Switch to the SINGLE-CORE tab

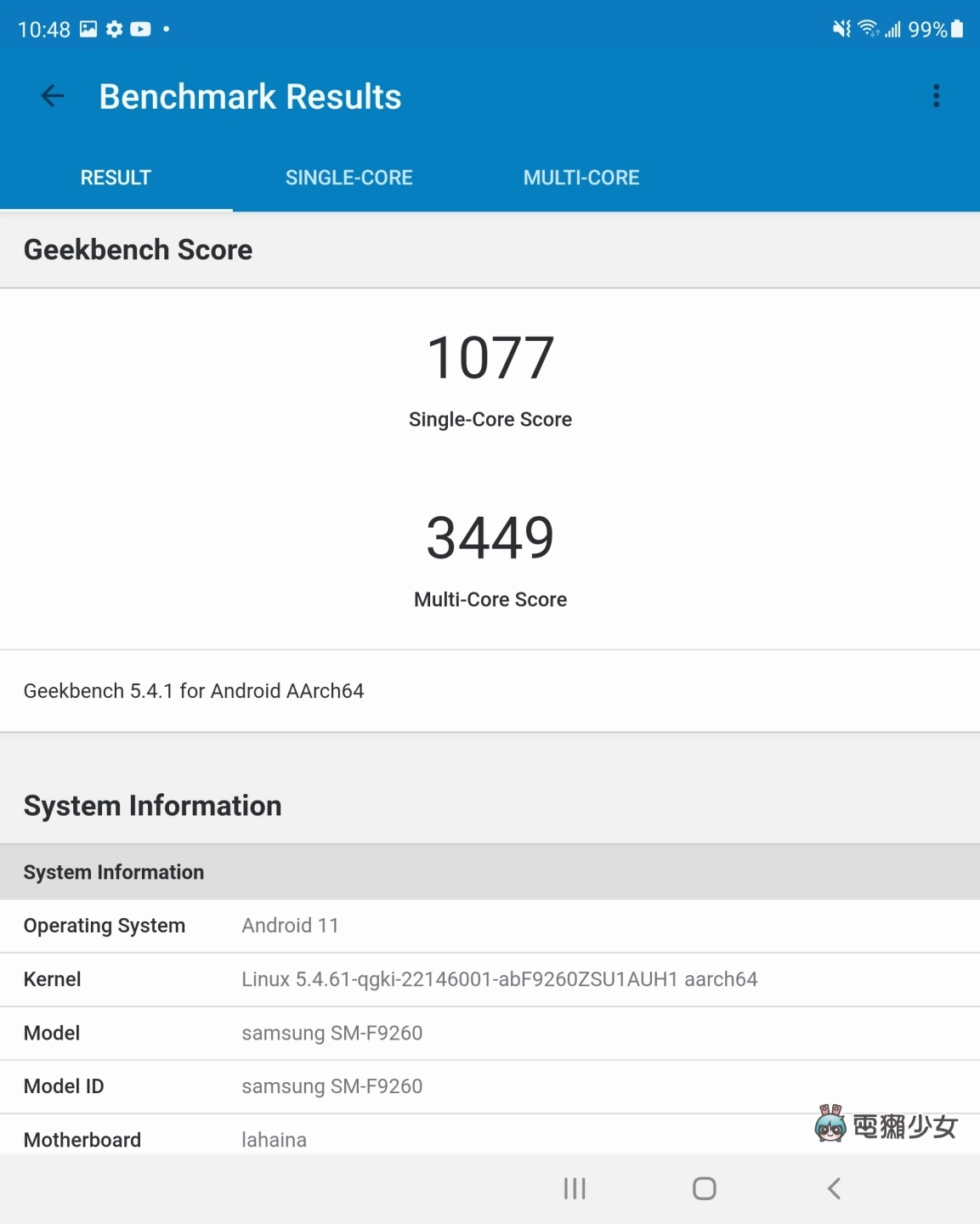coord(348,178)
